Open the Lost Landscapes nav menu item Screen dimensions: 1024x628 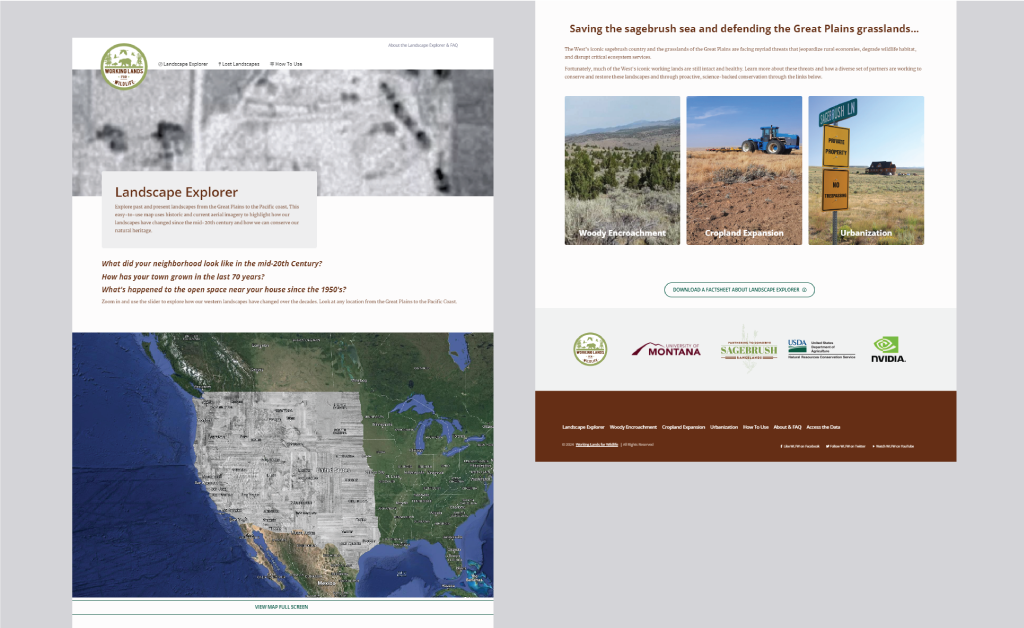click(x=239, y=64)
